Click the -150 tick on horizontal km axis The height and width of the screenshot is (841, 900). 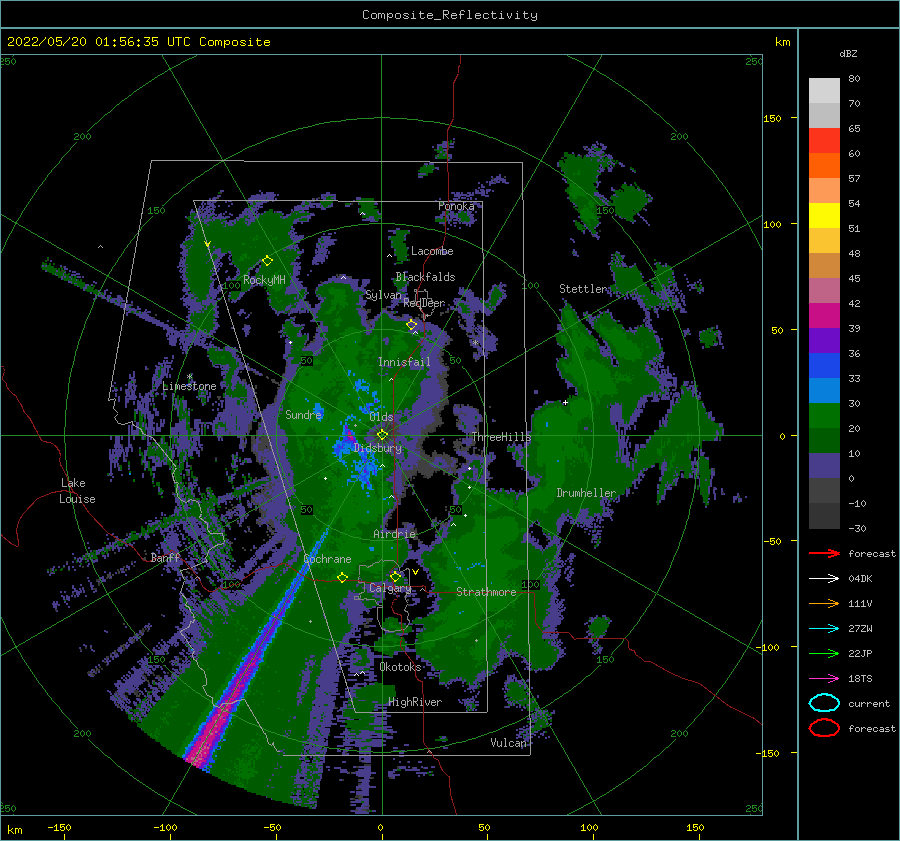pyautogui.click(x=59, y=827)
